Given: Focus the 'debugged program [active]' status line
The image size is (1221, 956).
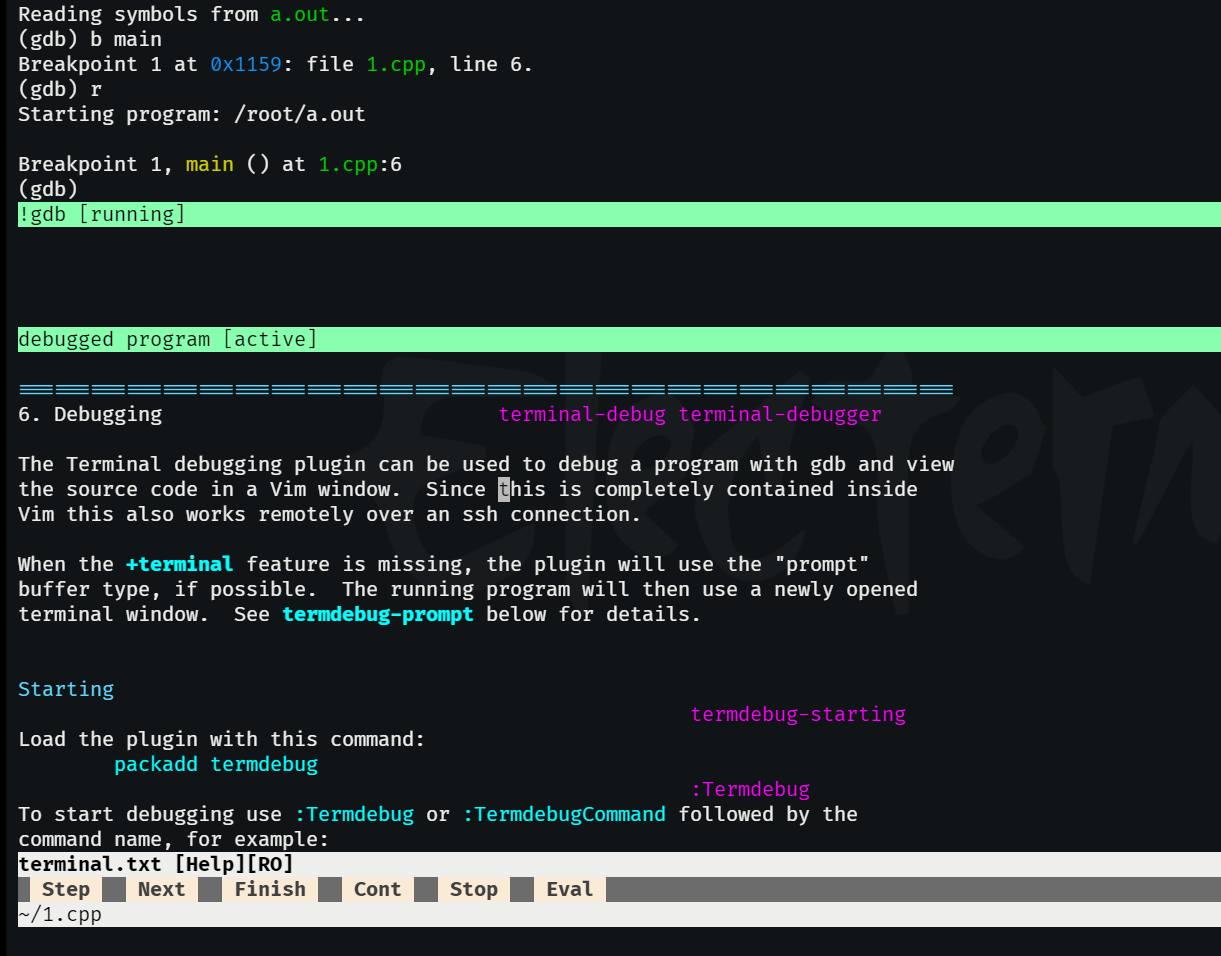Looking at the screenshot, I should pos(619,339).
